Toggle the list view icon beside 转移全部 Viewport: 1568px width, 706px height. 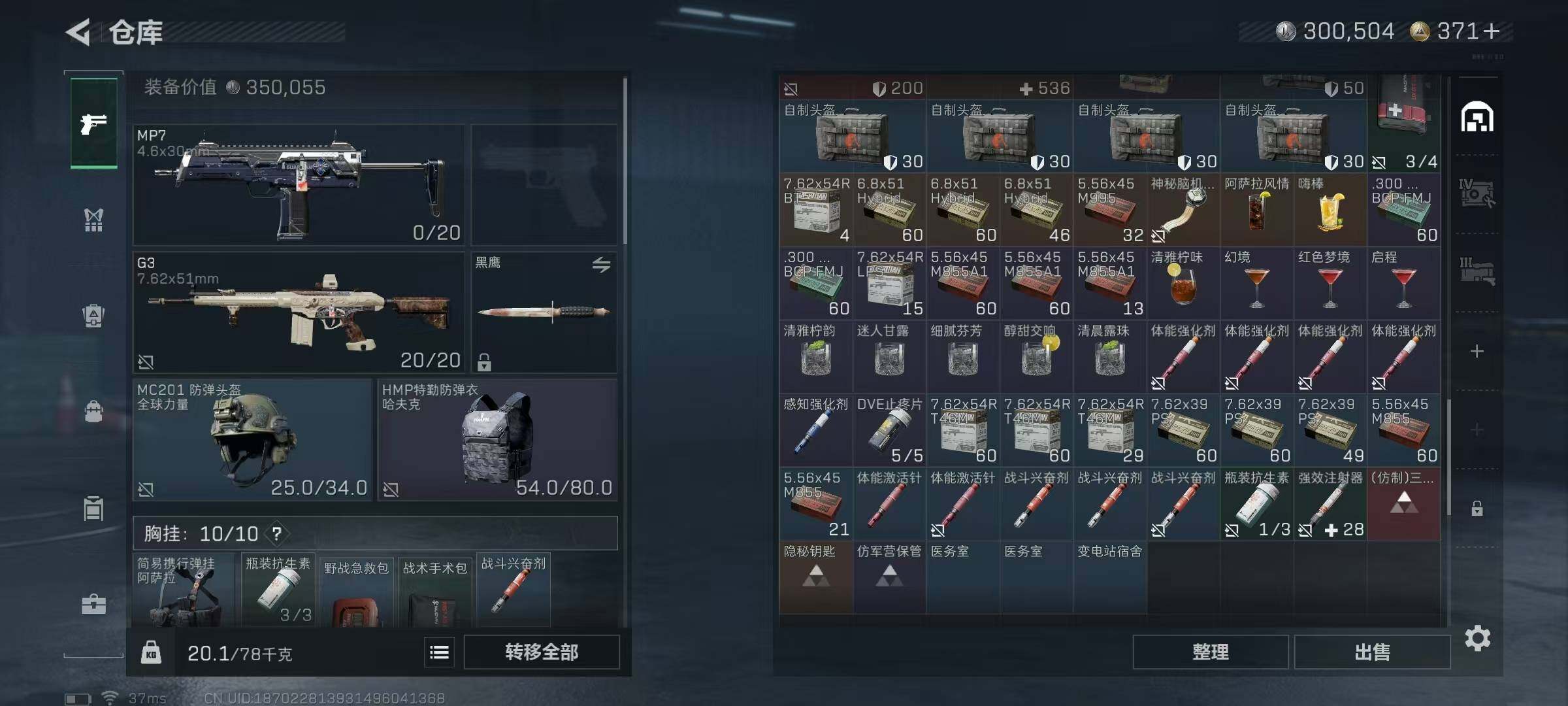point(439,652)
